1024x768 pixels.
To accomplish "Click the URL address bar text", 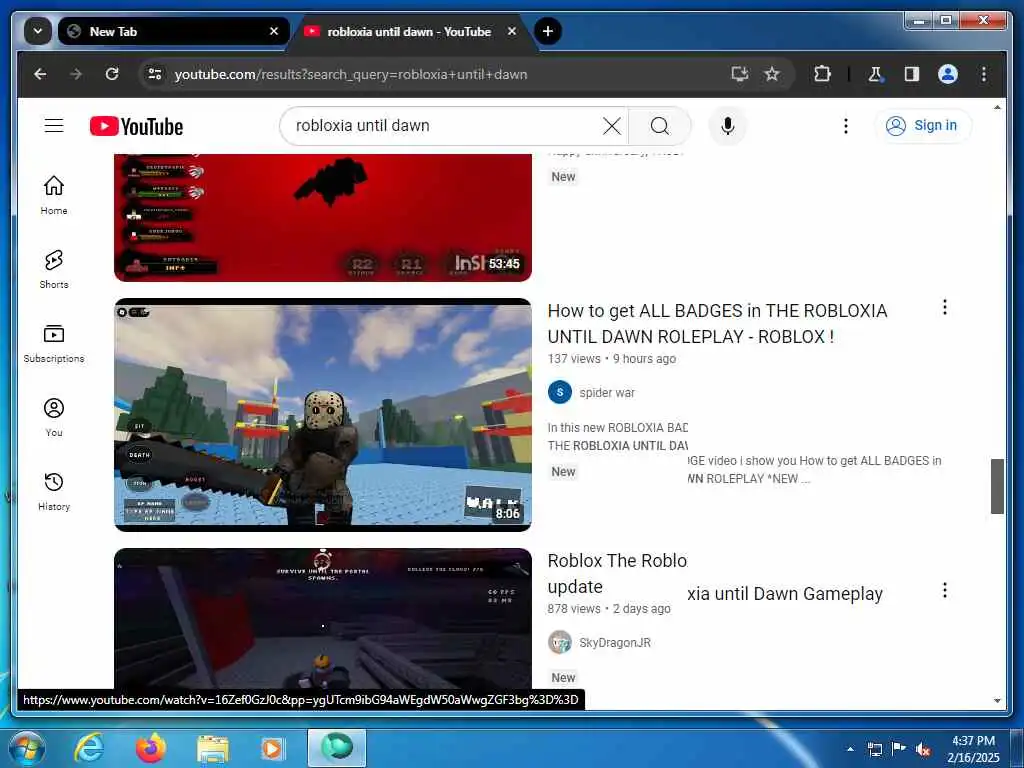I will tap(351, 74).
